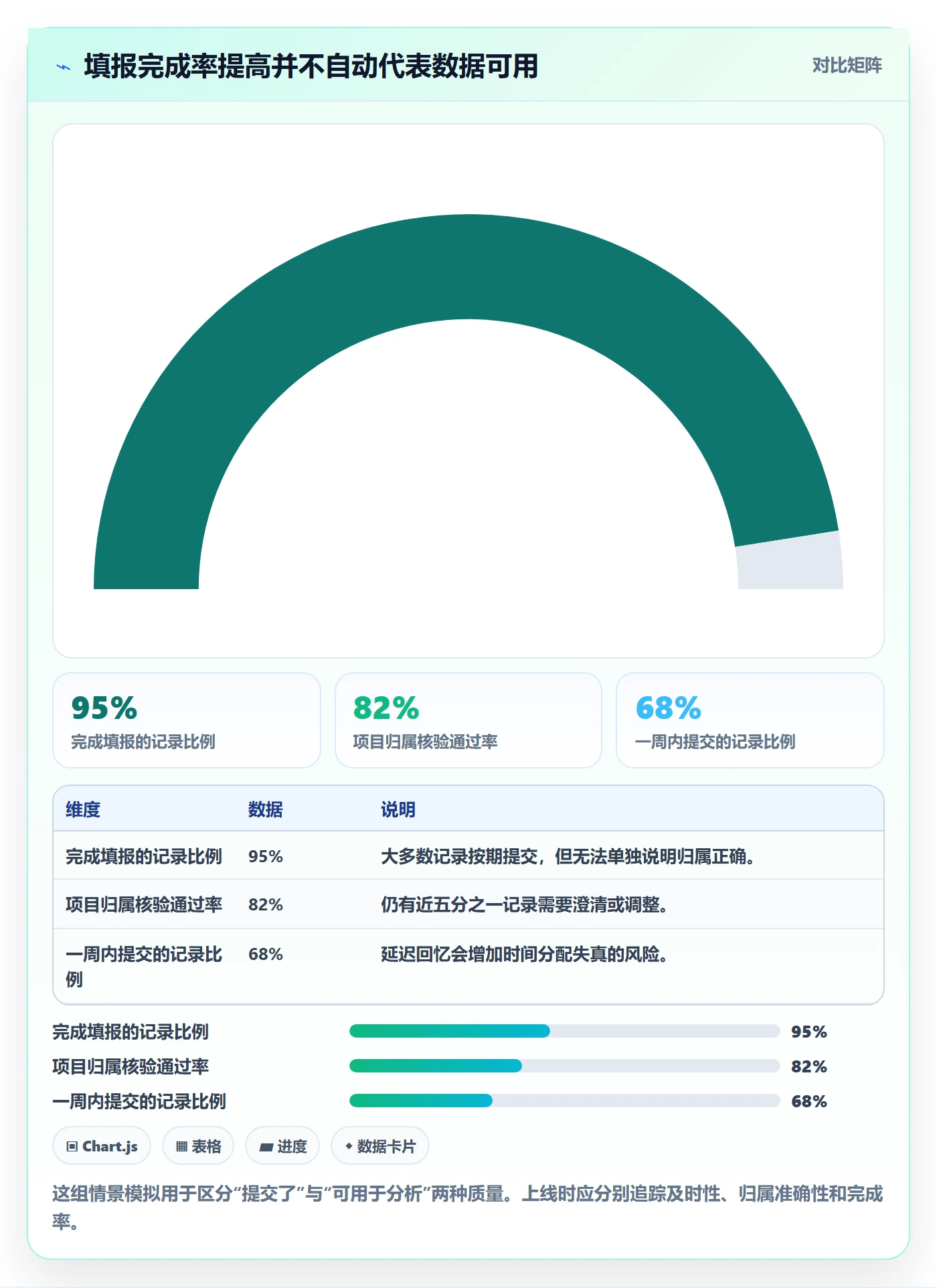937x1288 pixels.
Task: Click the 一周内提交的记录比例 progress label
Action: (x=139, y=1101)
